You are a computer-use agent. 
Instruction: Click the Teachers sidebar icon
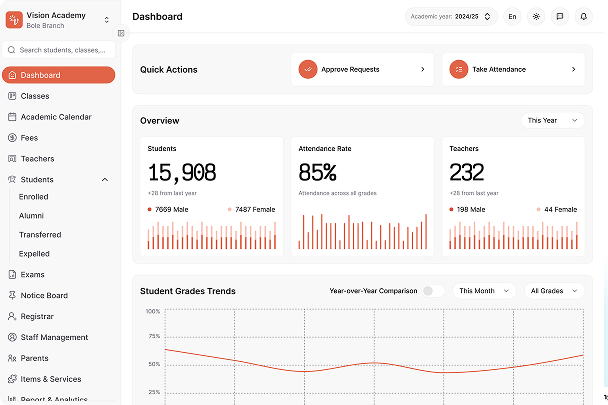tap(12, 159)
